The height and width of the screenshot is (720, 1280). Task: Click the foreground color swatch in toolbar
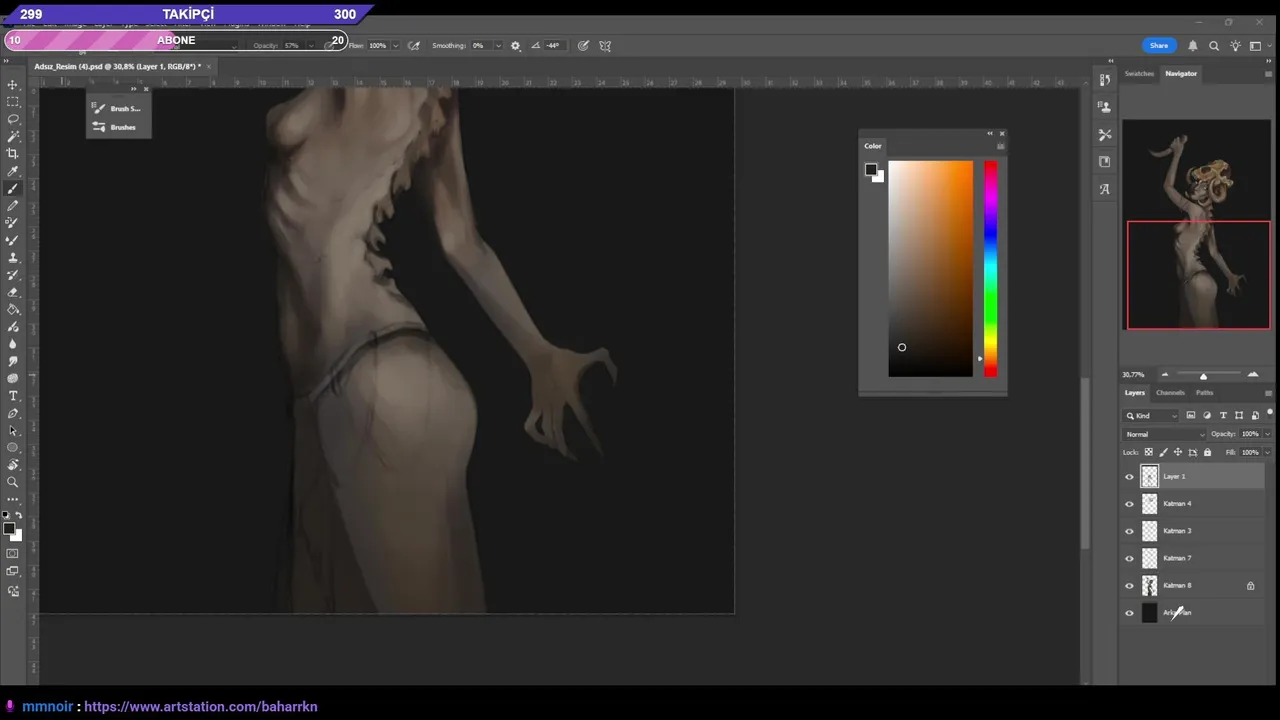9,529
